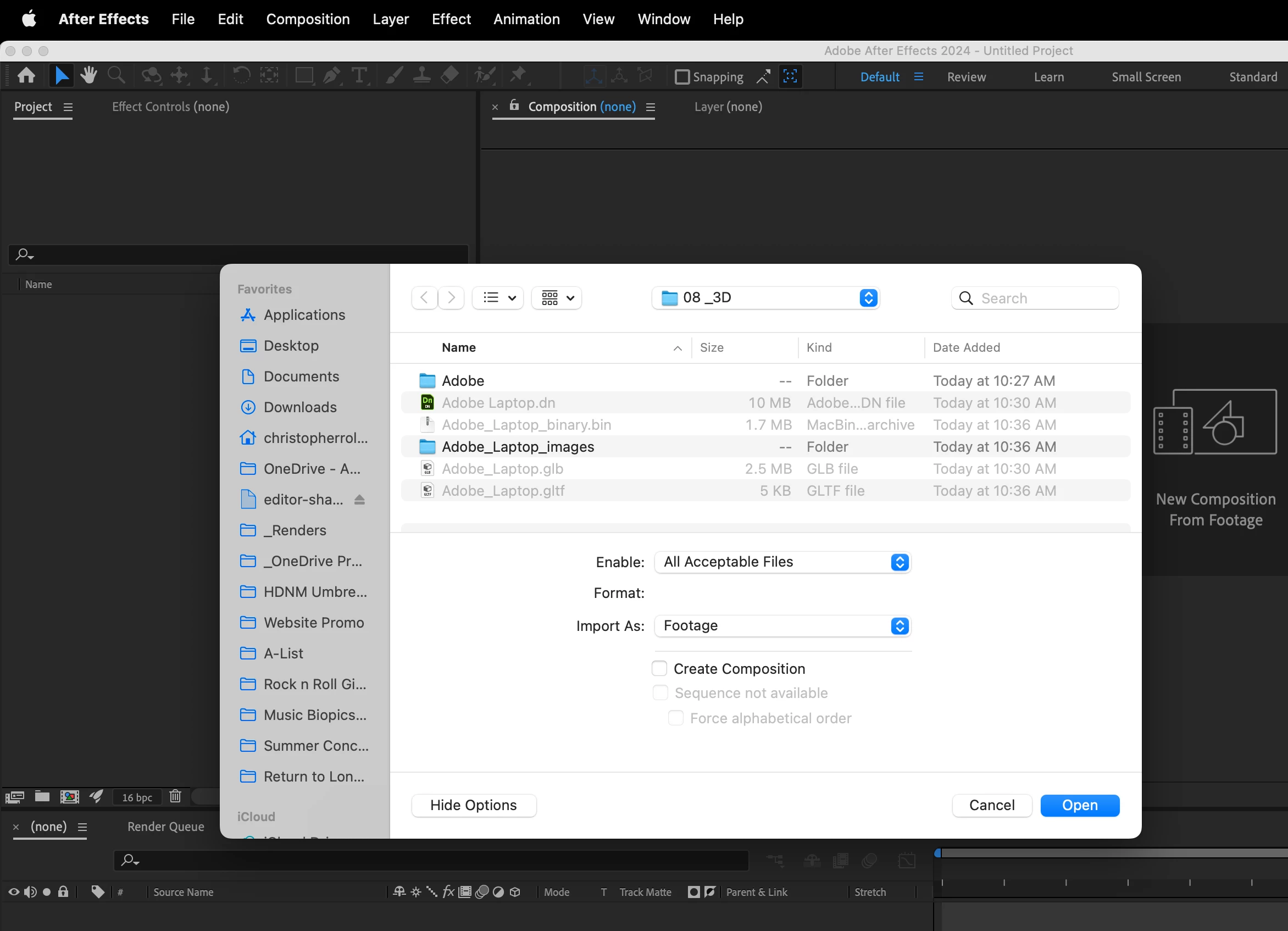Viewport: 1288px width, 931px height.
Task: Enable the Snapping checkbox
Action: (681, 77)
